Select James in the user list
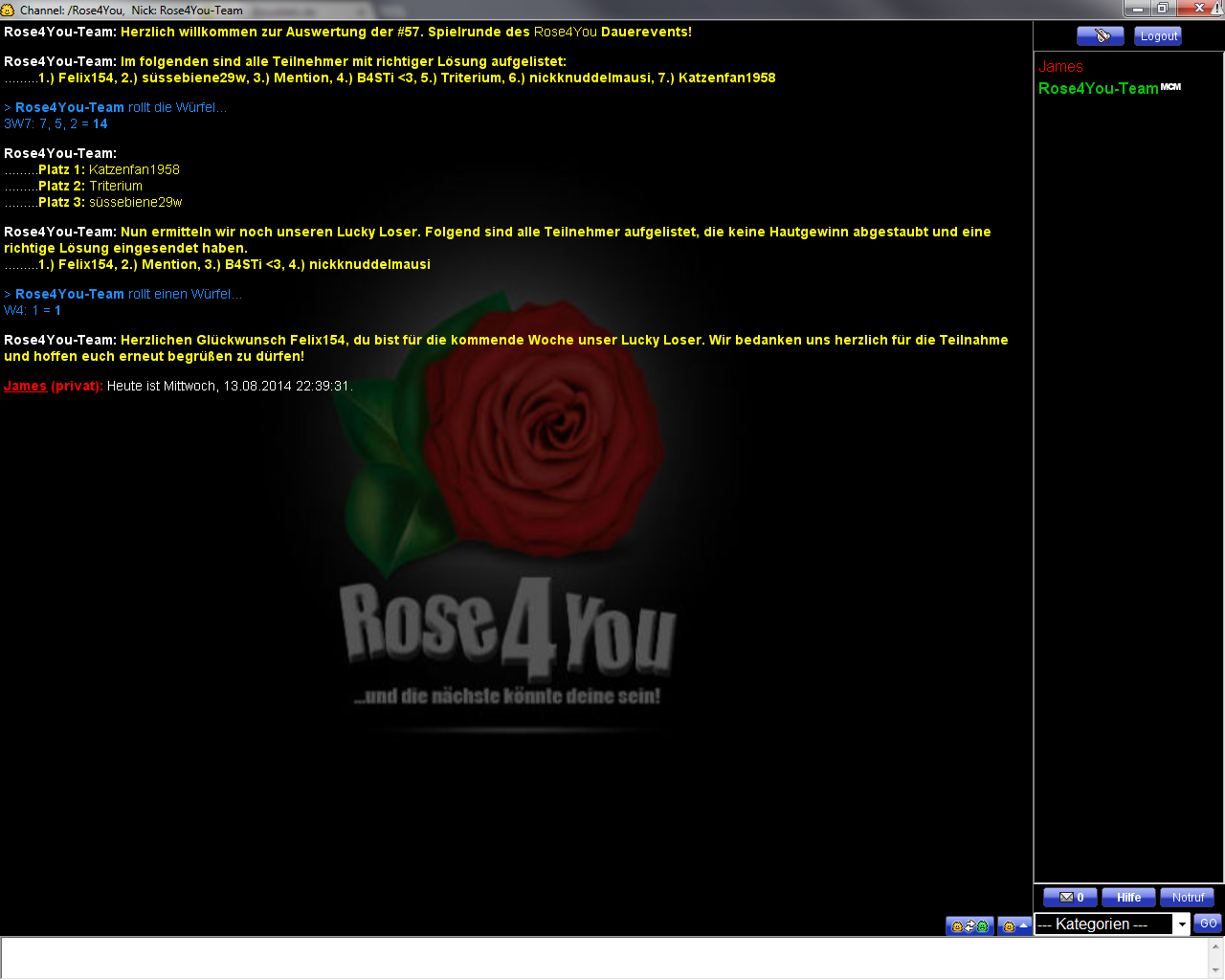This screenshot has width=1225, height=980. pyautogui.click(x=1060, y=67)
